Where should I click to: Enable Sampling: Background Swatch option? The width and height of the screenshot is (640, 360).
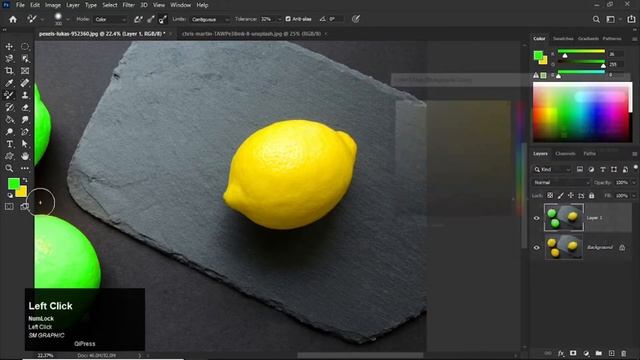click(x=163, y=19)
